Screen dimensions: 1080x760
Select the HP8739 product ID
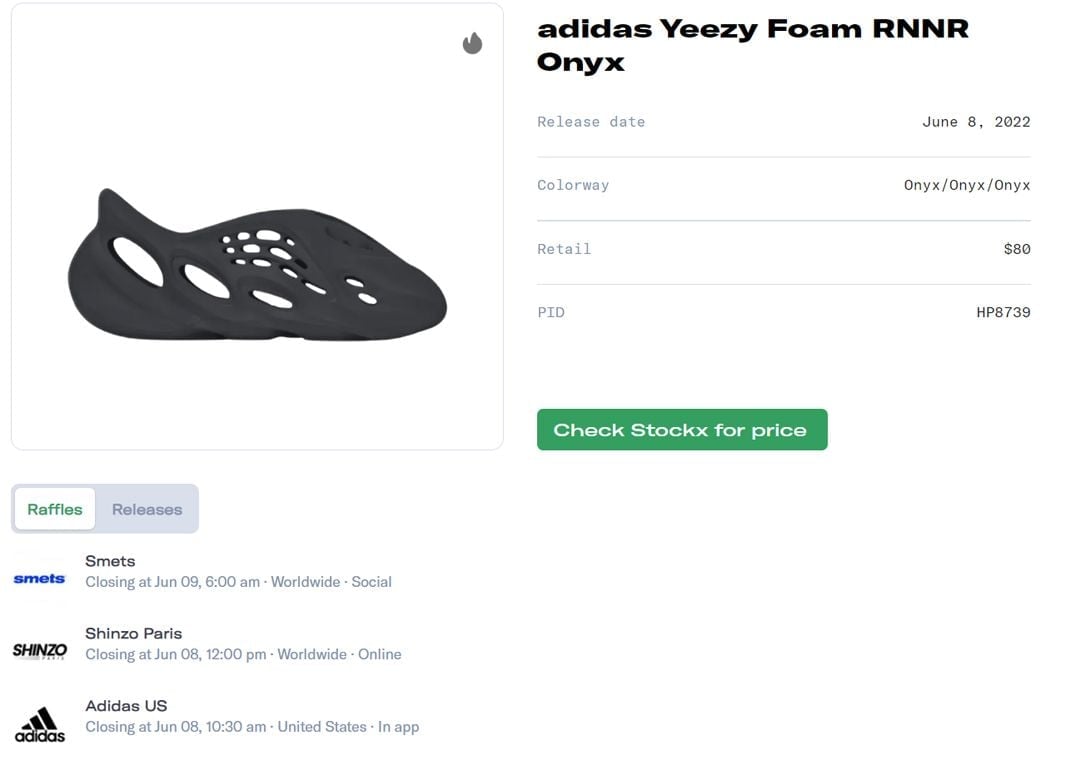[1003, 312]
